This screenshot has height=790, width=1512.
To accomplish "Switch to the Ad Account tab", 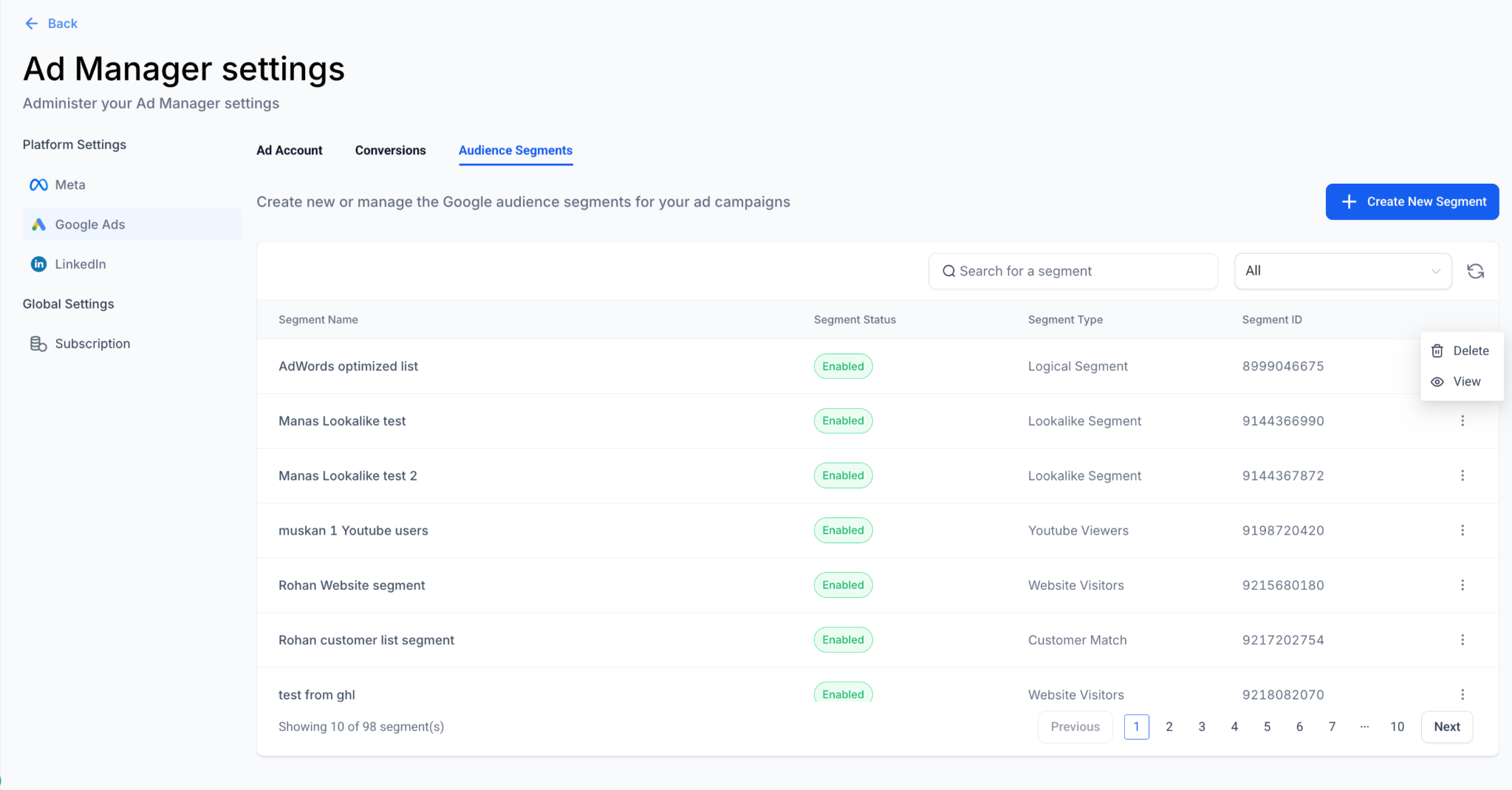I will tap(289, 151).
